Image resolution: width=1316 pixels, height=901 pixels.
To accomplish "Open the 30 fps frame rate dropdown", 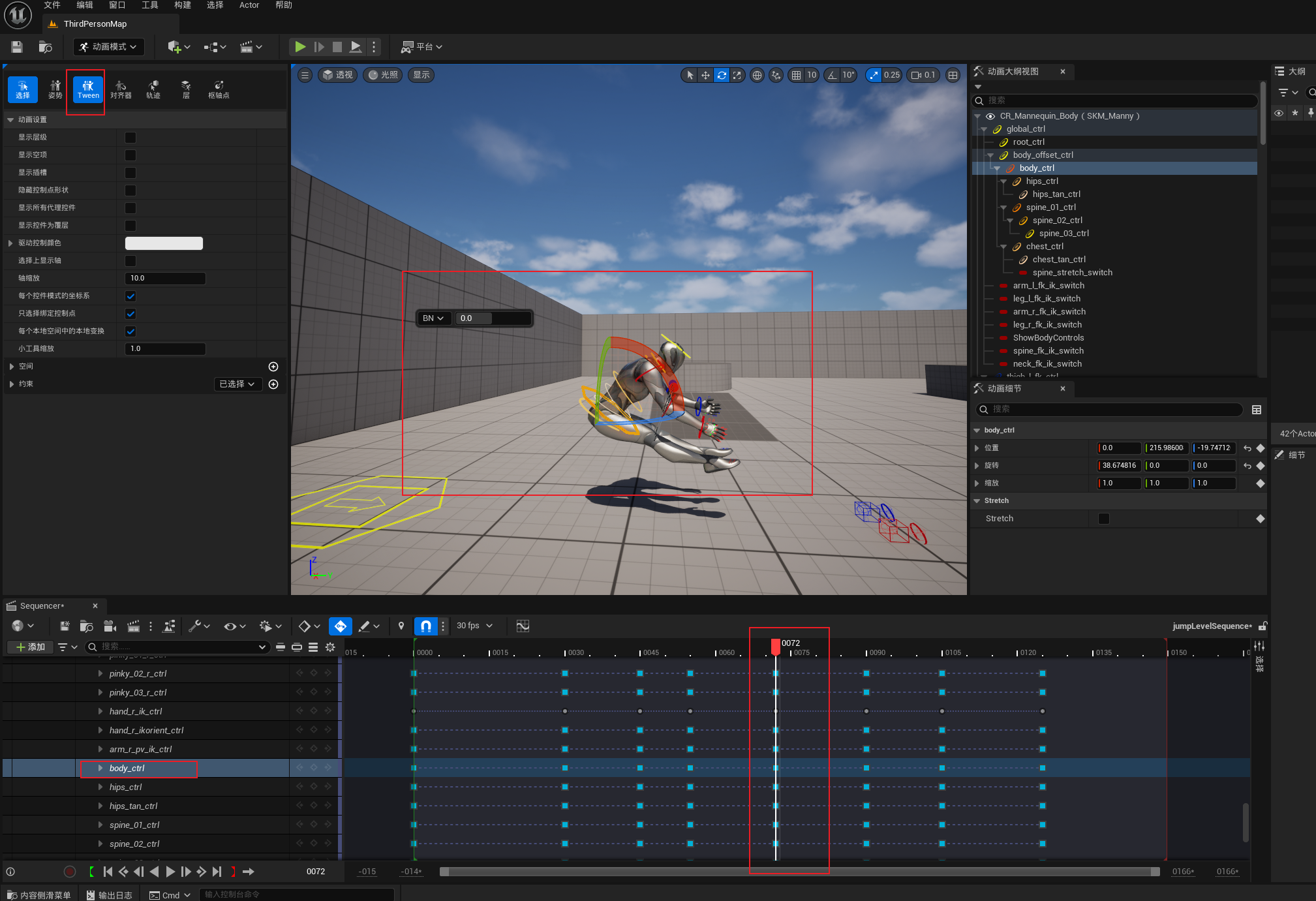I will click(474, 626).
